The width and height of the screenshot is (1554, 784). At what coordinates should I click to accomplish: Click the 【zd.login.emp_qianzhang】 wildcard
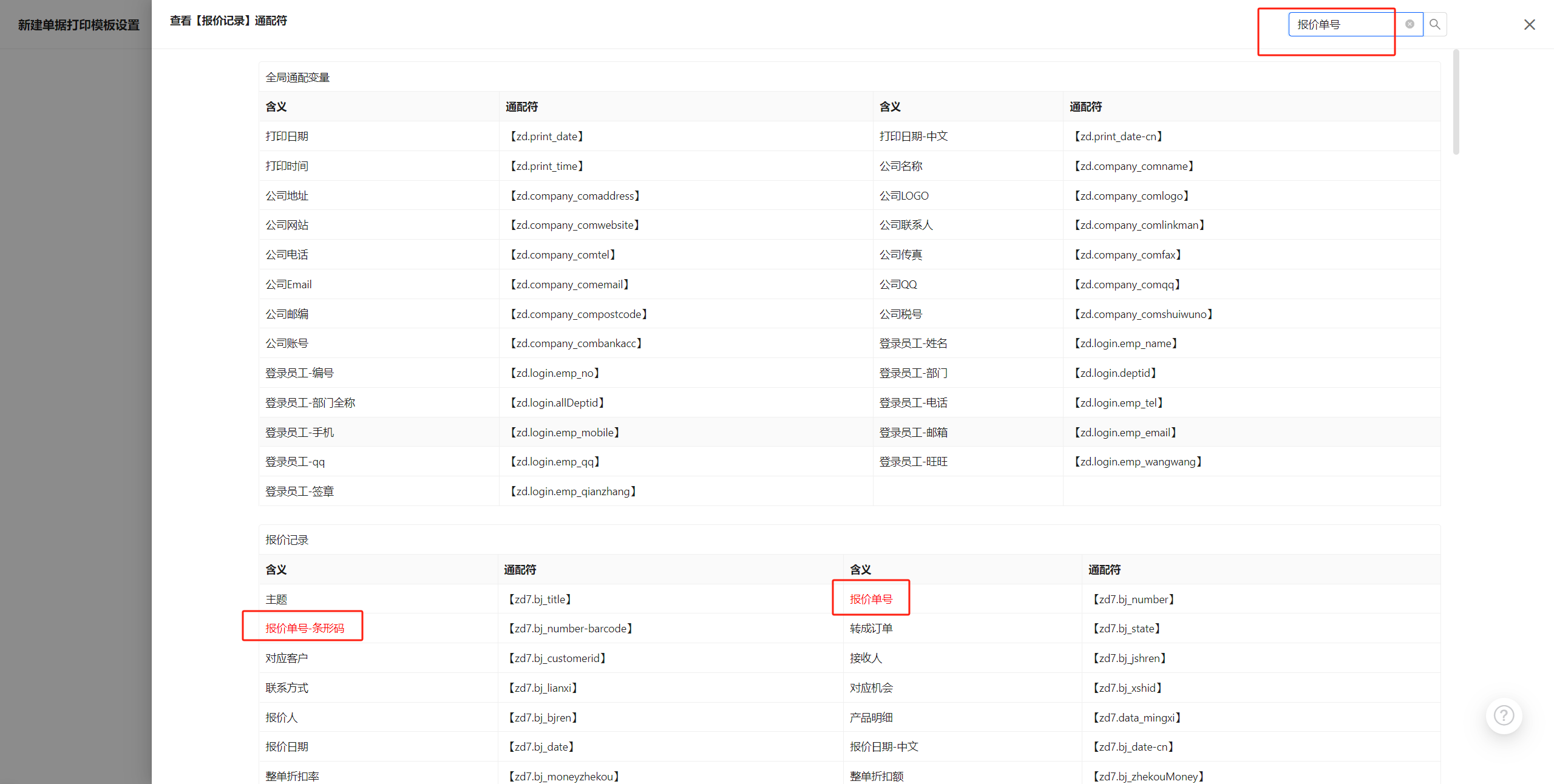coord(572,492)
